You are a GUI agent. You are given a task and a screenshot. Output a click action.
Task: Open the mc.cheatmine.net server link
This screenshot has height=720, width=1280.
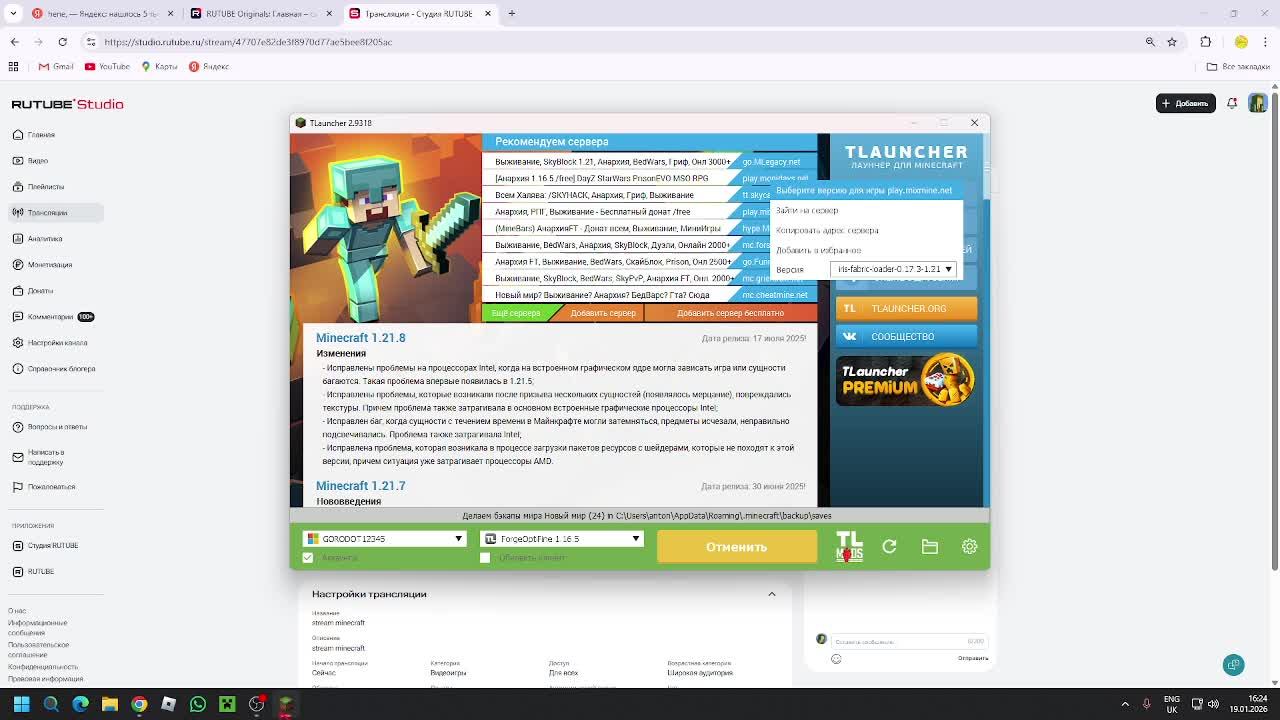point(775,295)
